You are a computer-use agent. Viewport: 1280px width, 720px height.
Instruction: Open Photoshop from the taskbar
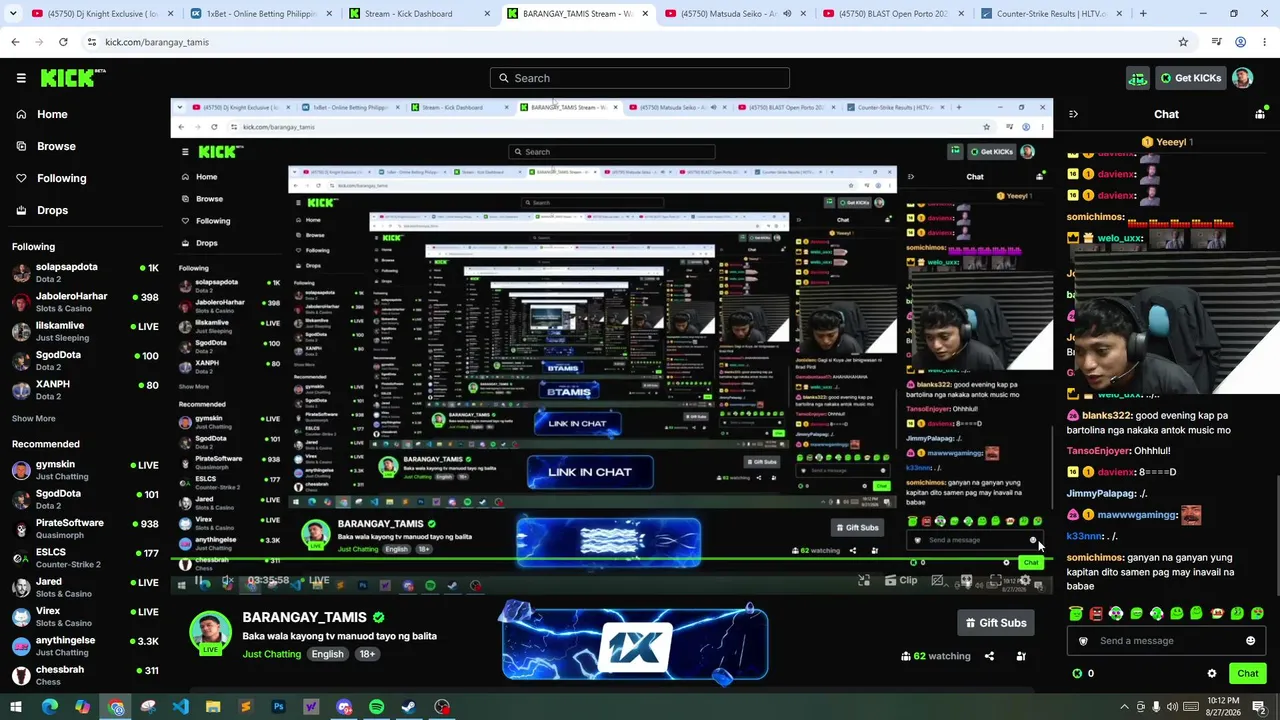(278, 707)
